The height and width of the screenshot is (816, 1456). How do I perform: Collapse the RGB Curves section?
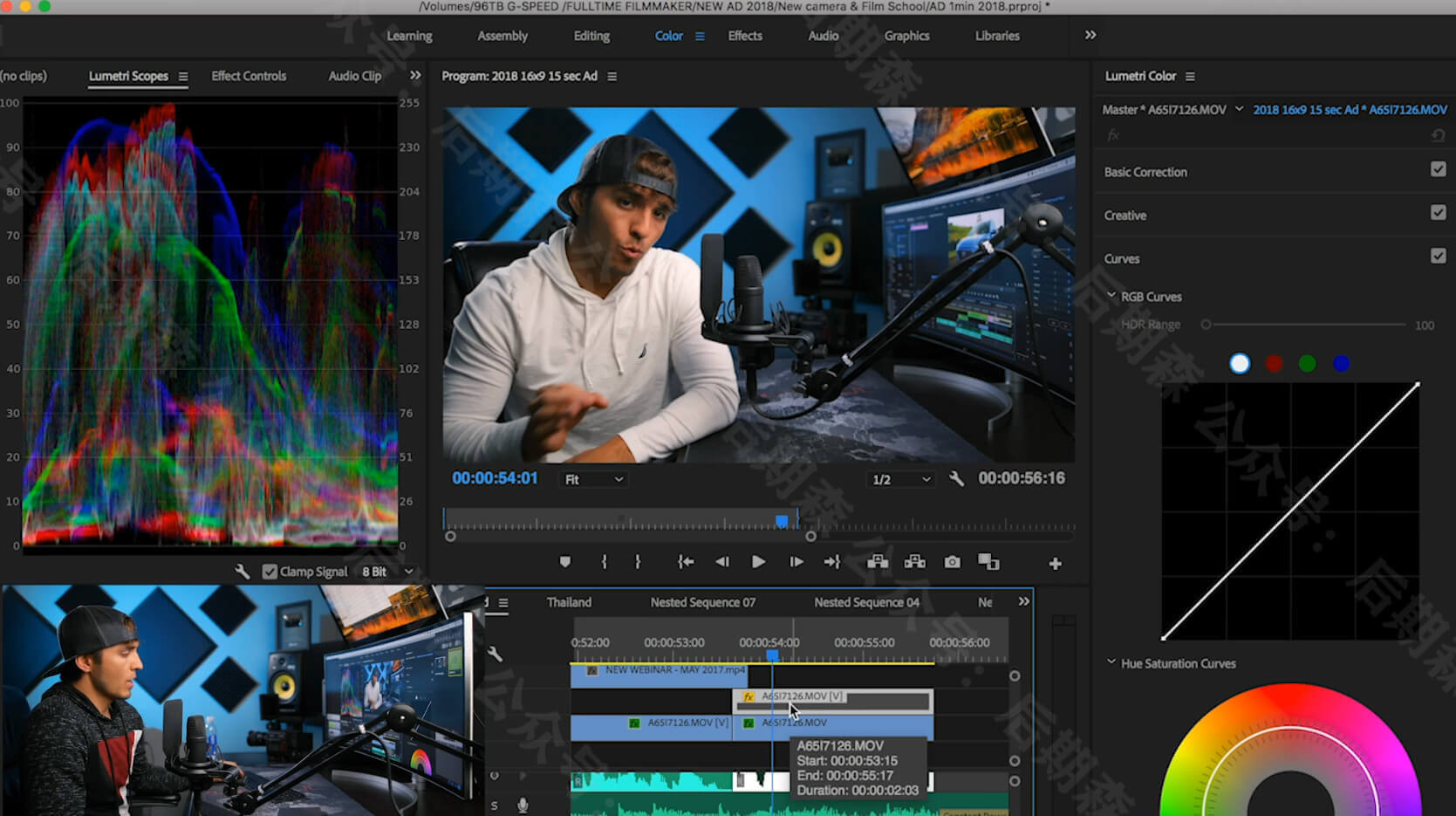1111,296
